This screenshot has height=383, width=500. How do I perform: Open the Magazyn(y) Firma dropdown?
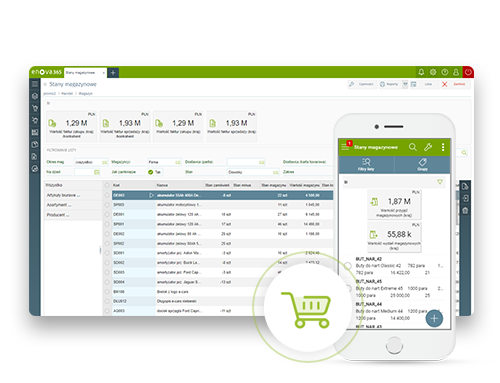pos(164,162)
